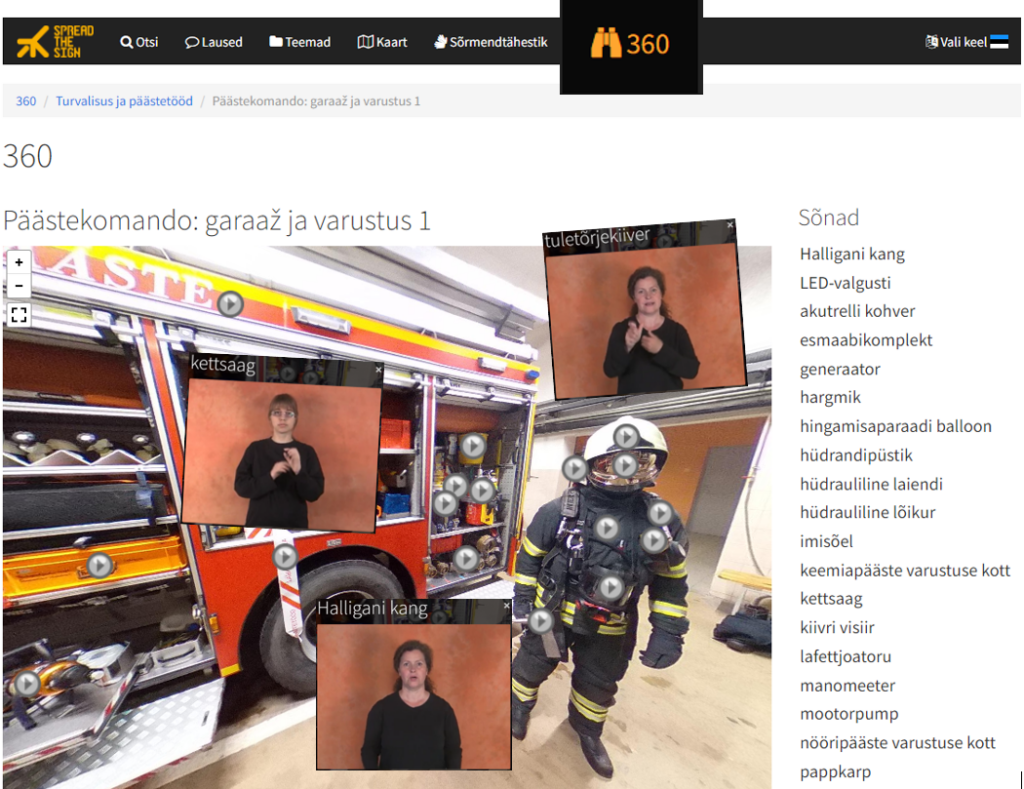The image size is (1024, 789).
Task: Open the 360 binoculars tab
Action: coord(630,44)
